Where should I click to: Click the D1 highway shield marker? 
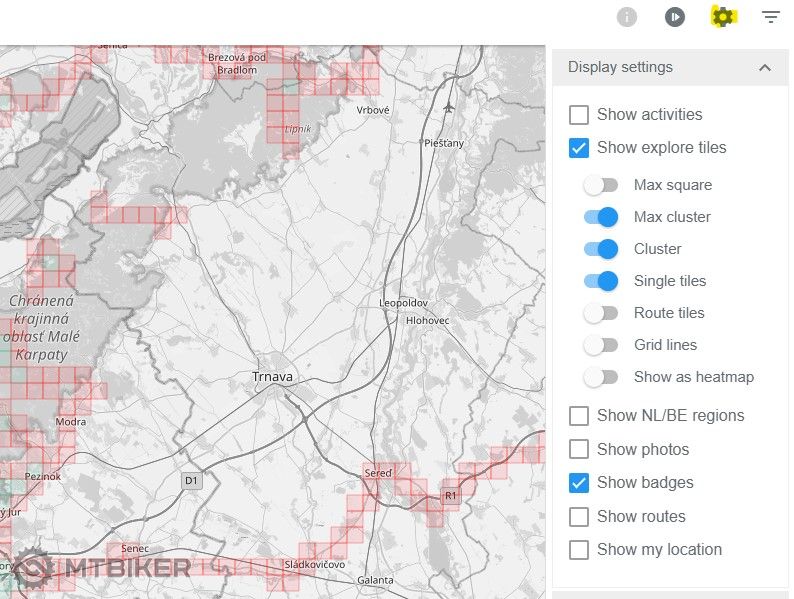(x=191, y=481)
